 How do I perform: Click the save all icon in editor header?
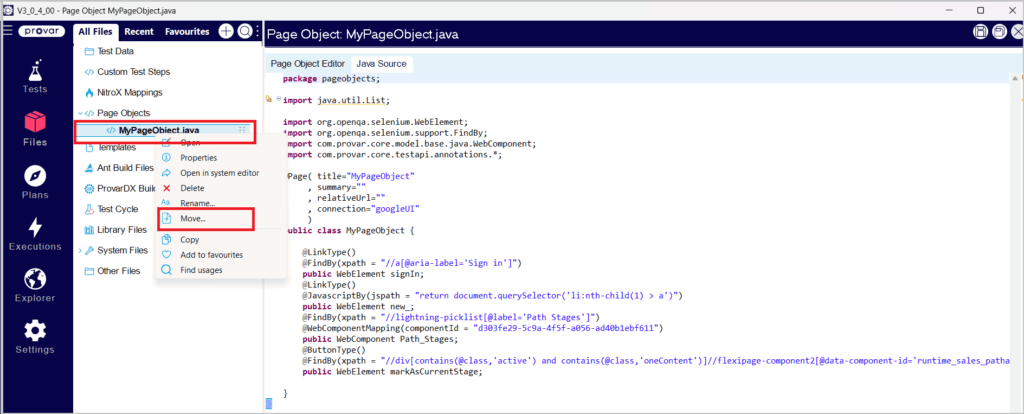999,33
